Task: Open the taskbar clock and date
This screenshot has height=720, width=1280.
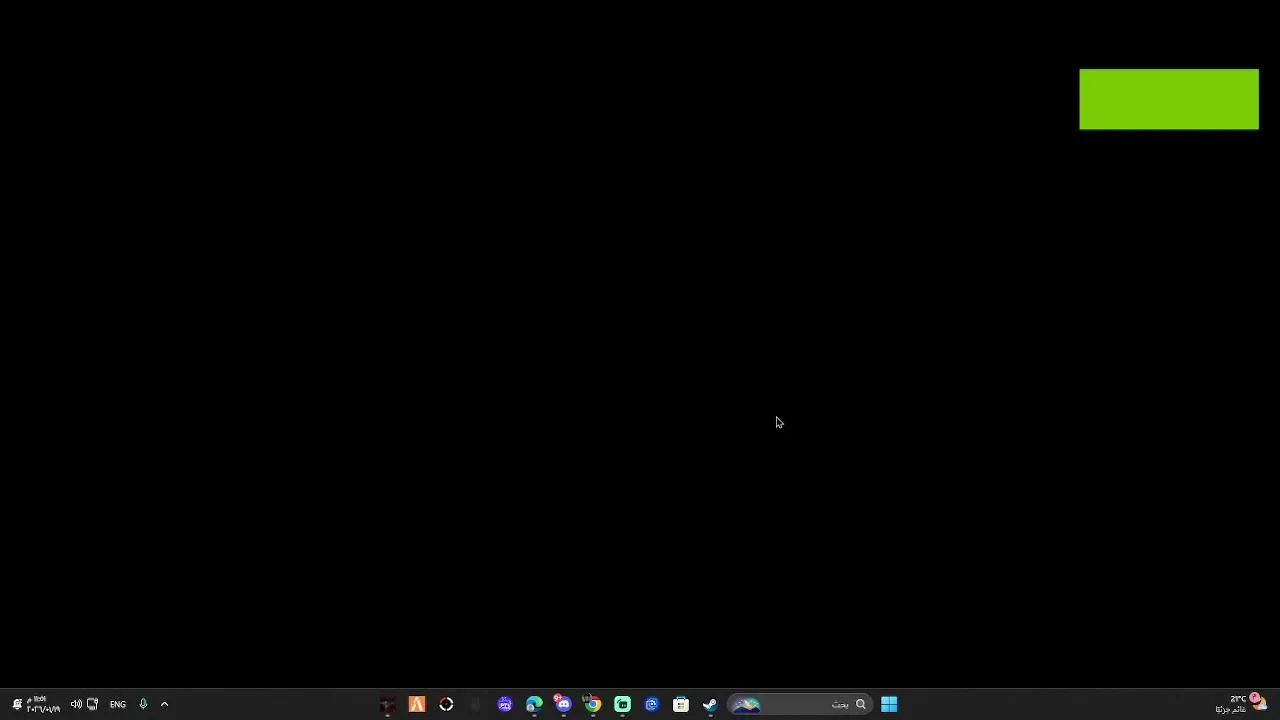Action: click(43, 705)
